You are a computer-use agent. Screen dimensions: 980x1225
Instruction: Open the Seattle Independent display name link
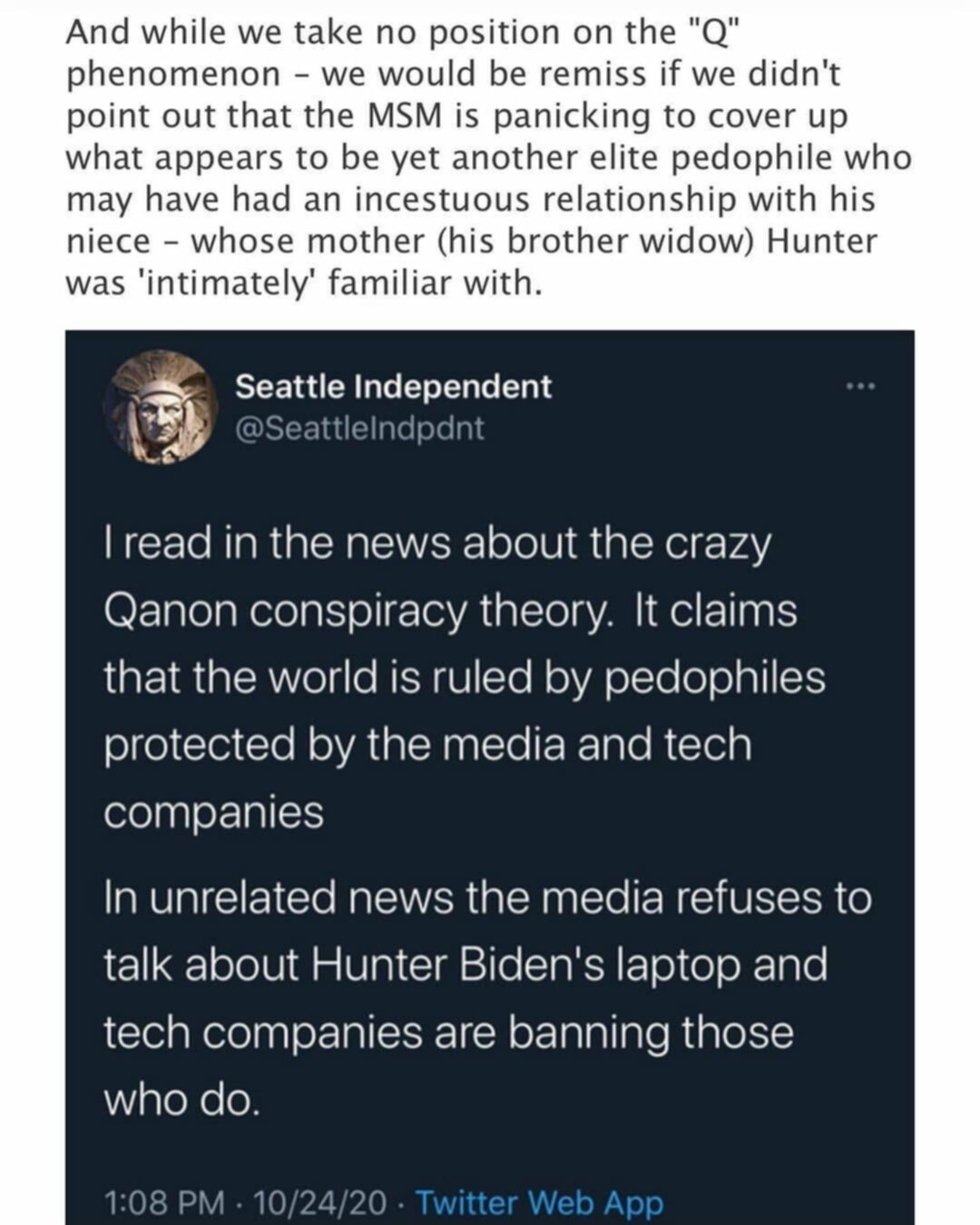pyautogui.click(x=393, y=387)
